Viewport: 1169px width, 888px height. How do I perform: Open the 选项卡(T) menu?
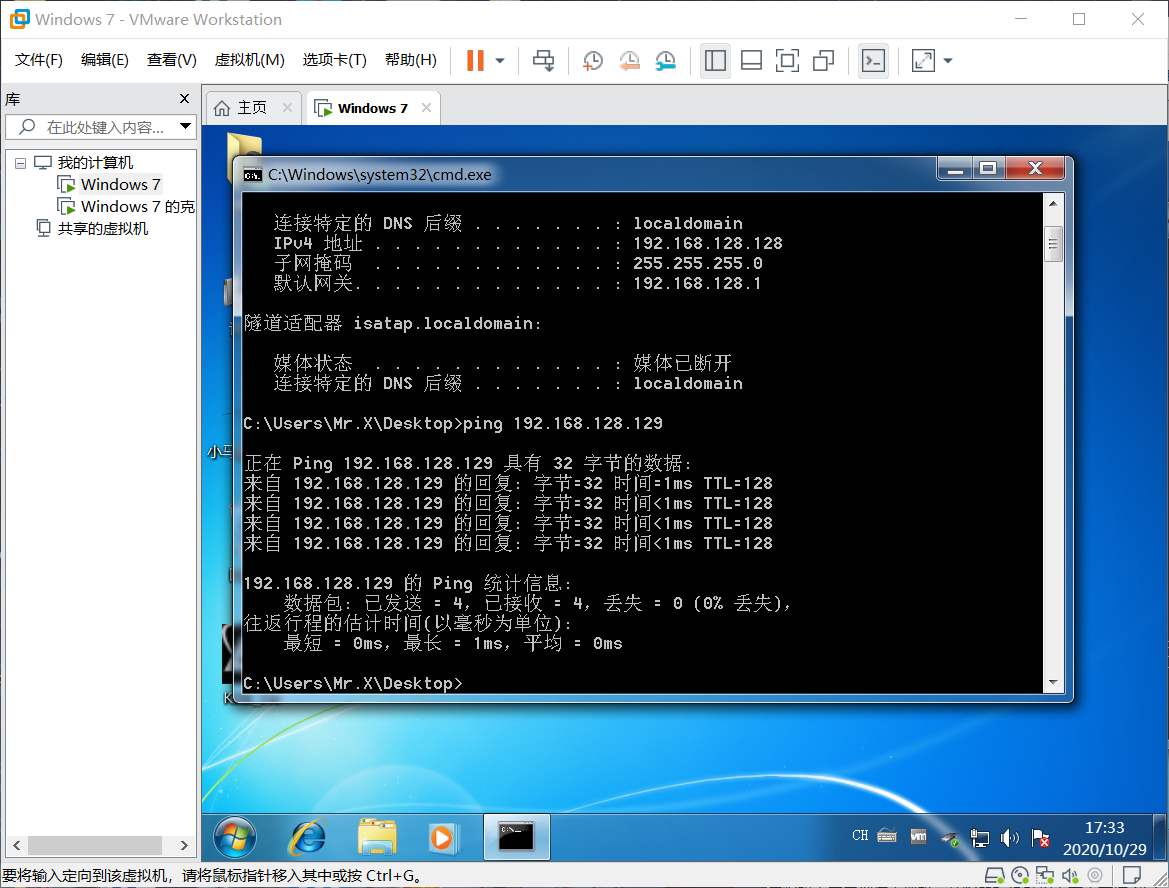[x=334, y=60]
